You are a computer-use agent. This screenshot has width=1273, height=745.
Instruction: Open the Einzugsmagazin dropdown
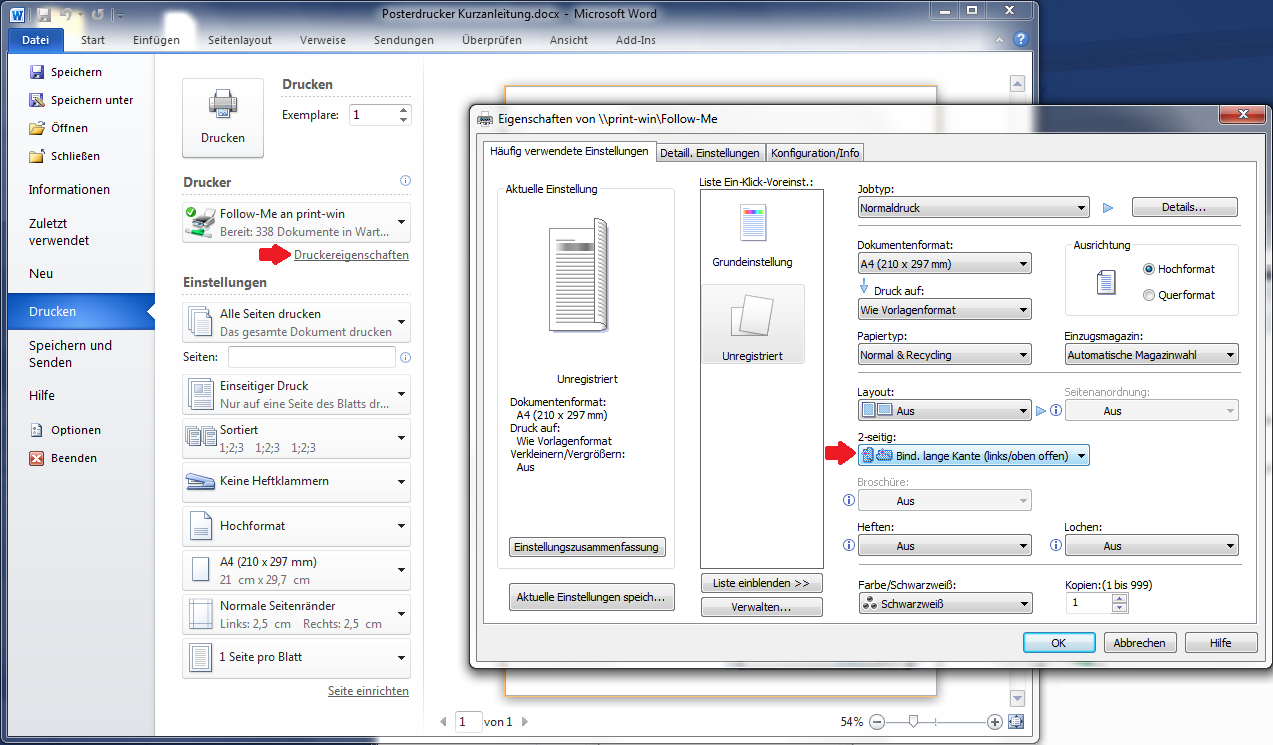coord(1151,355)
